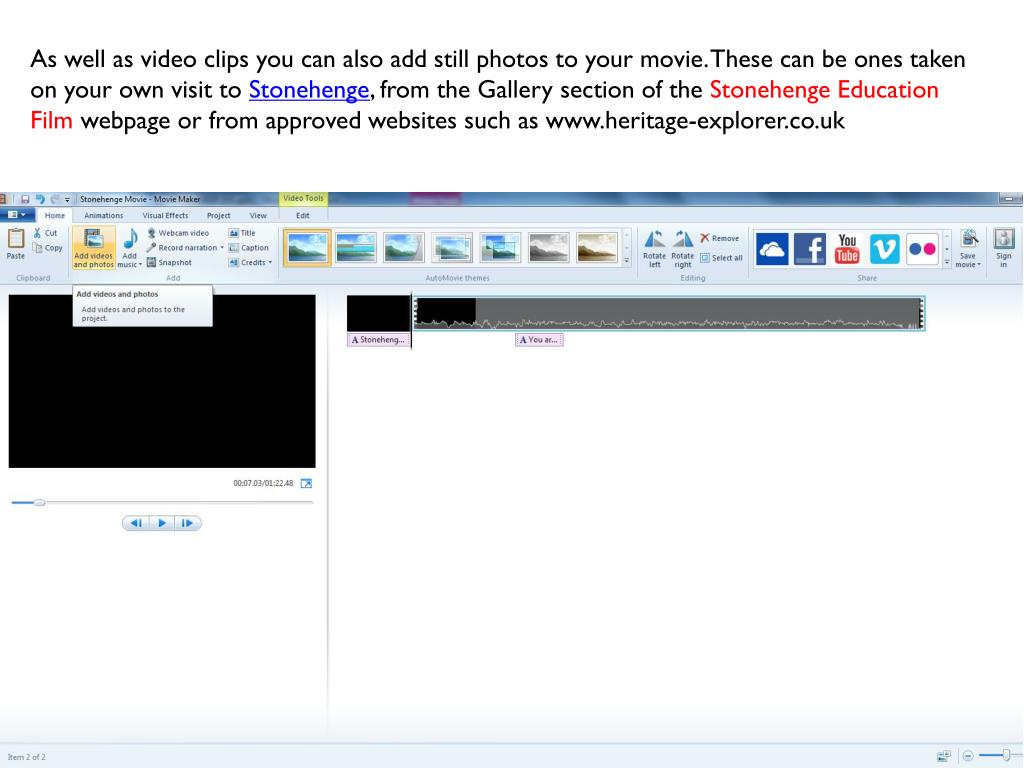Play the movie preview
This screenshot has width=1024, height=768.
click(x=162, y=523)
